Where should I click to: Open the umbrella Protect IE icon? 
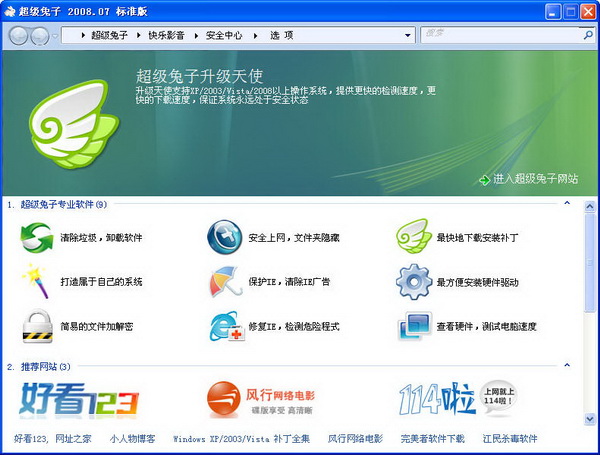(226, 282)
